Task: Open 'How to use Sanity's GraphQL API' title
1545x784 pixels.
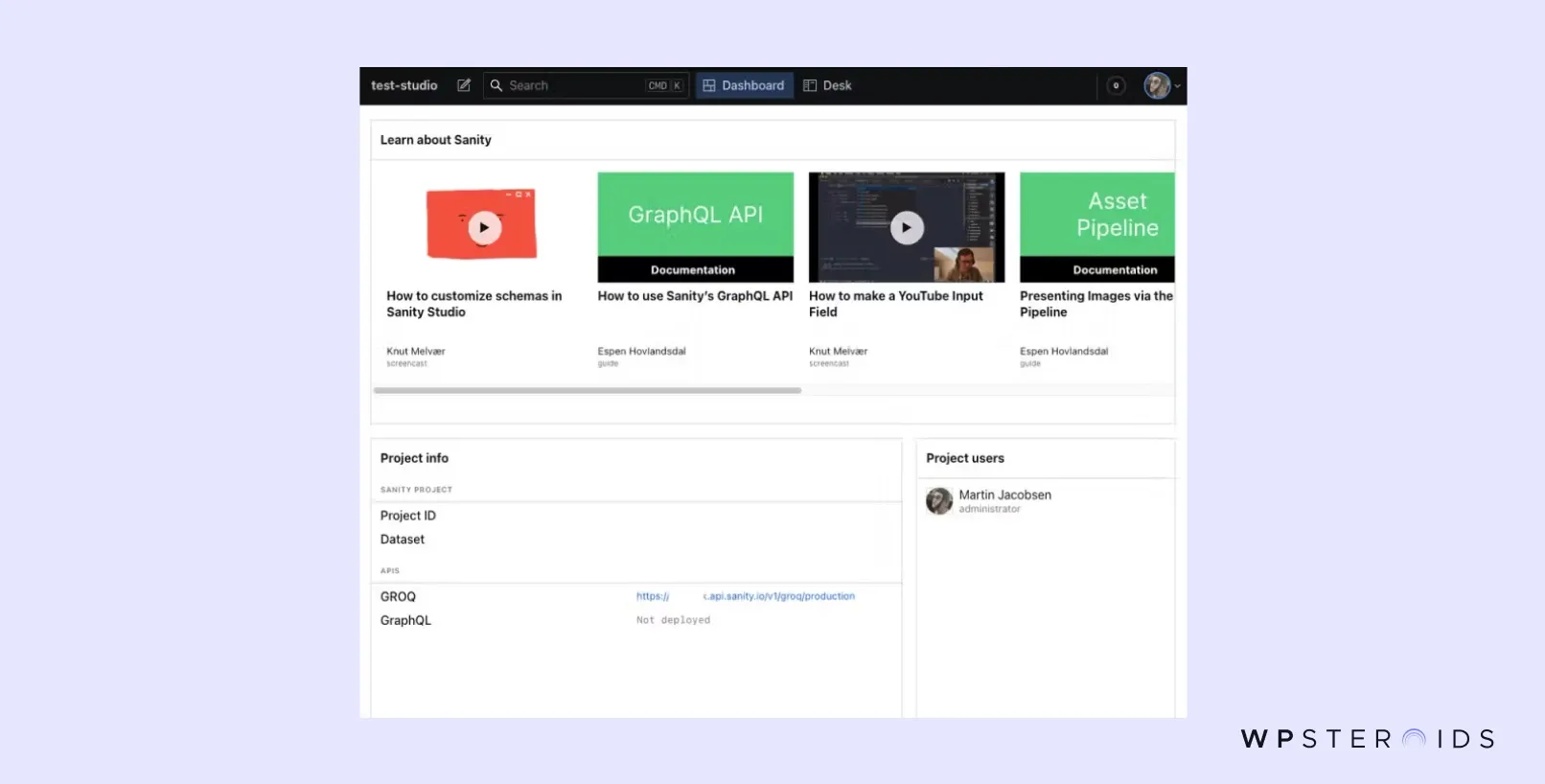Action: click(x=695, y=296)
